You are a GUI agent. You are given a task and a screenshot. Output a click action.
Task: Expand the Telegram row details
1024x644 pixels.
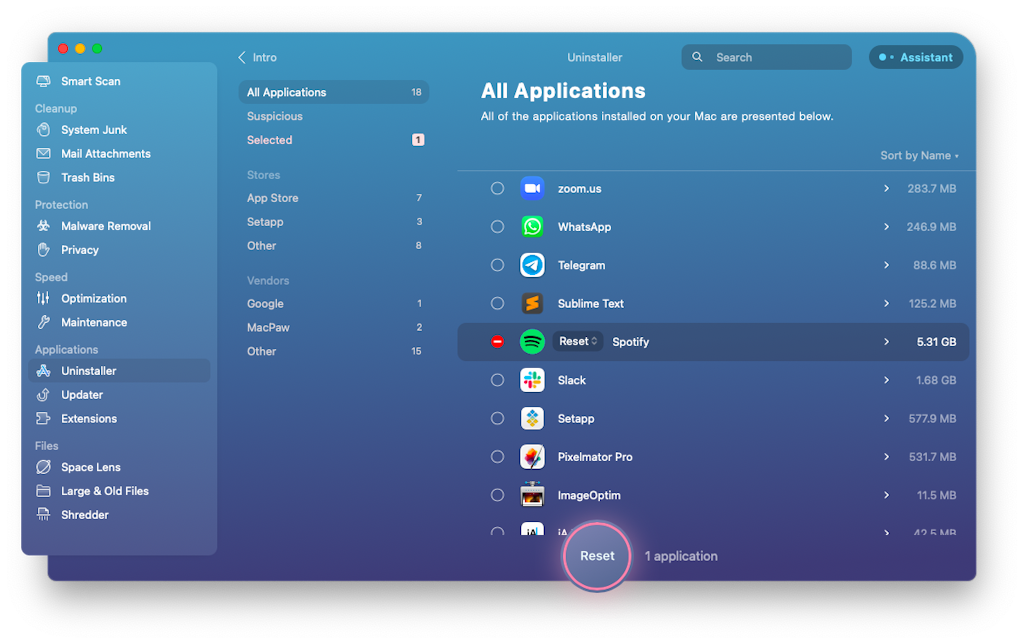click(886, 265)
